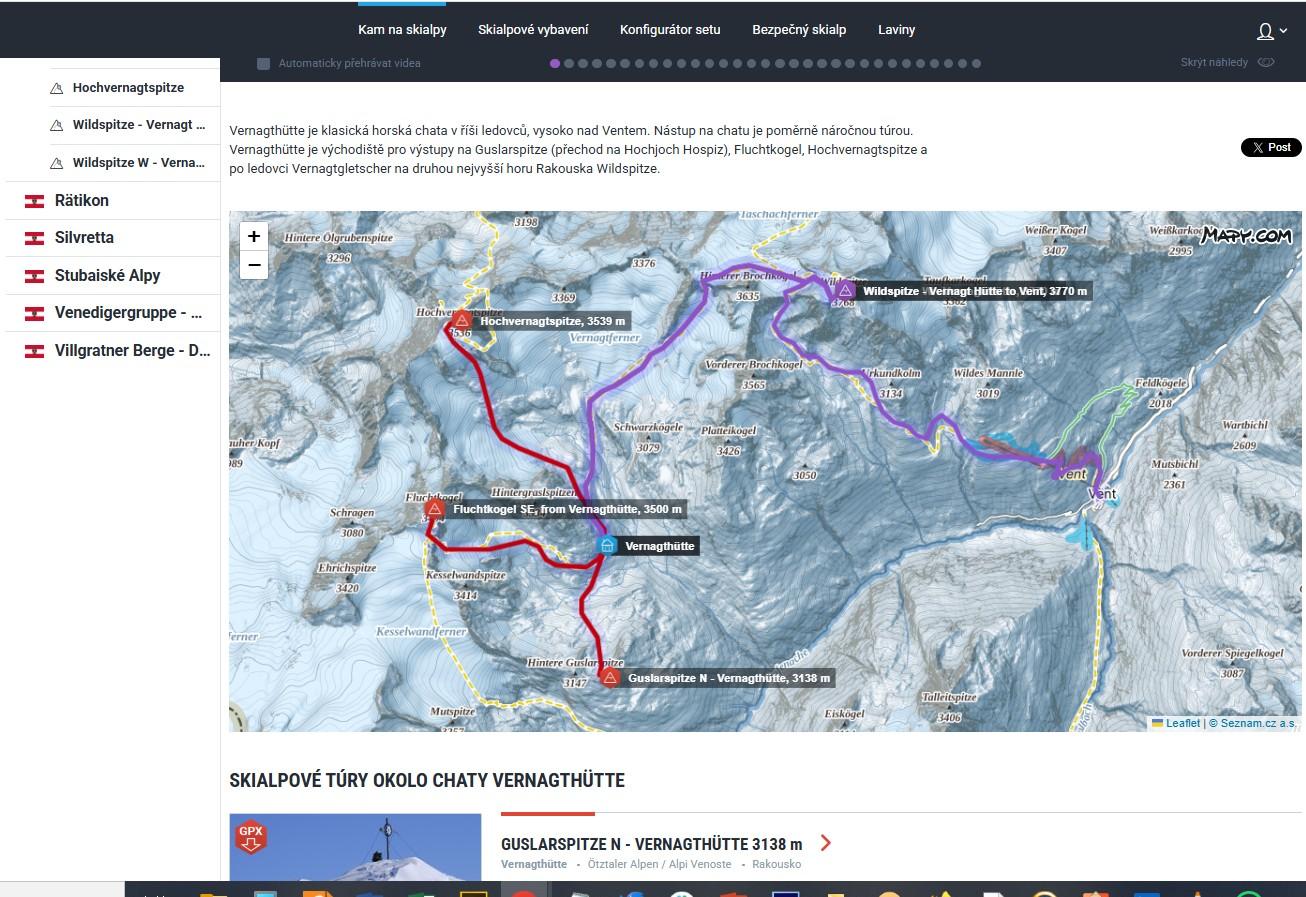Hide previews with the eye toggle

pyautogui.click(x=1266, y=62)
